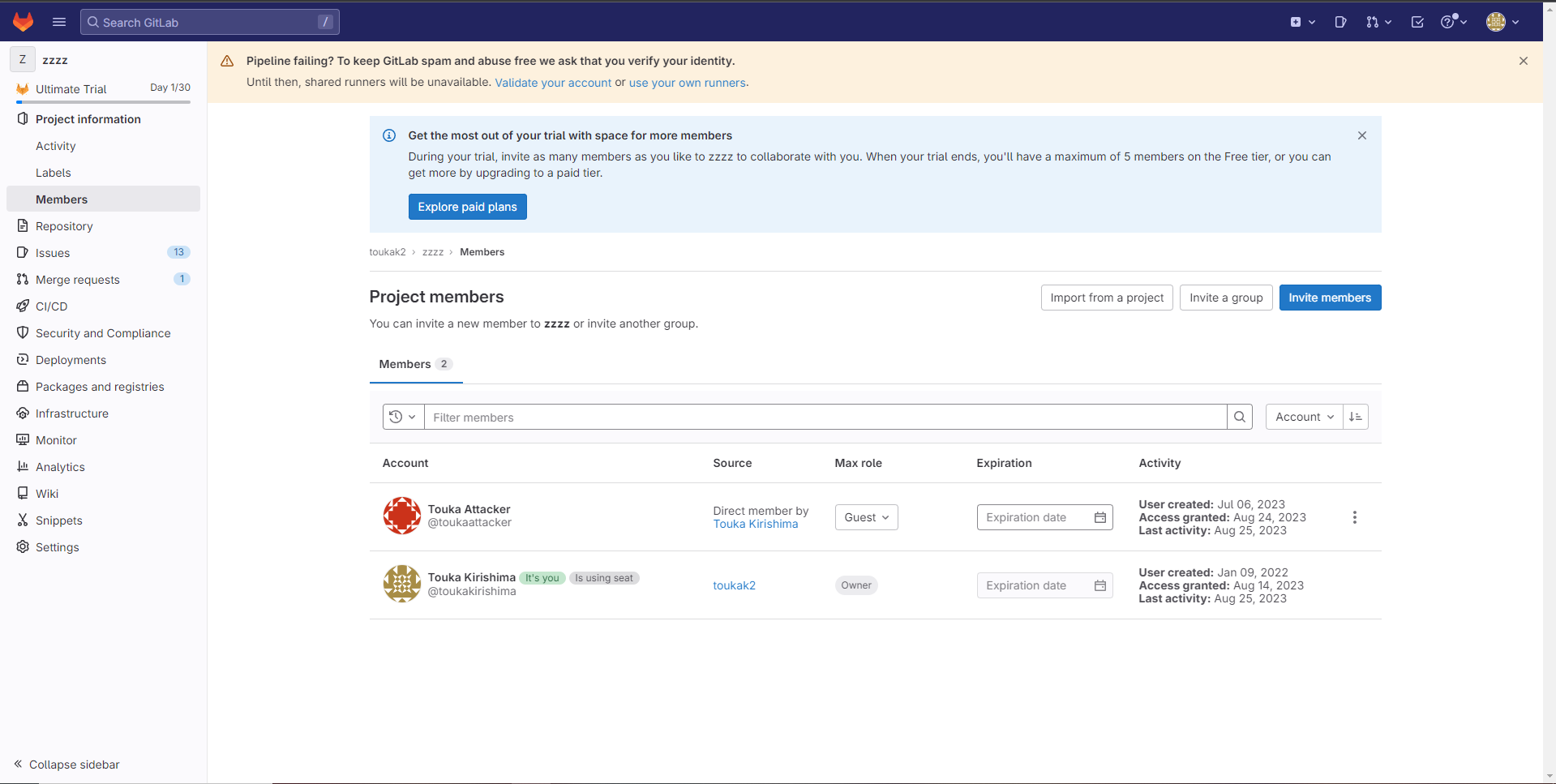Expand the recent searches history dropdown
The image size is (1556, 784).
coord(403,417)
